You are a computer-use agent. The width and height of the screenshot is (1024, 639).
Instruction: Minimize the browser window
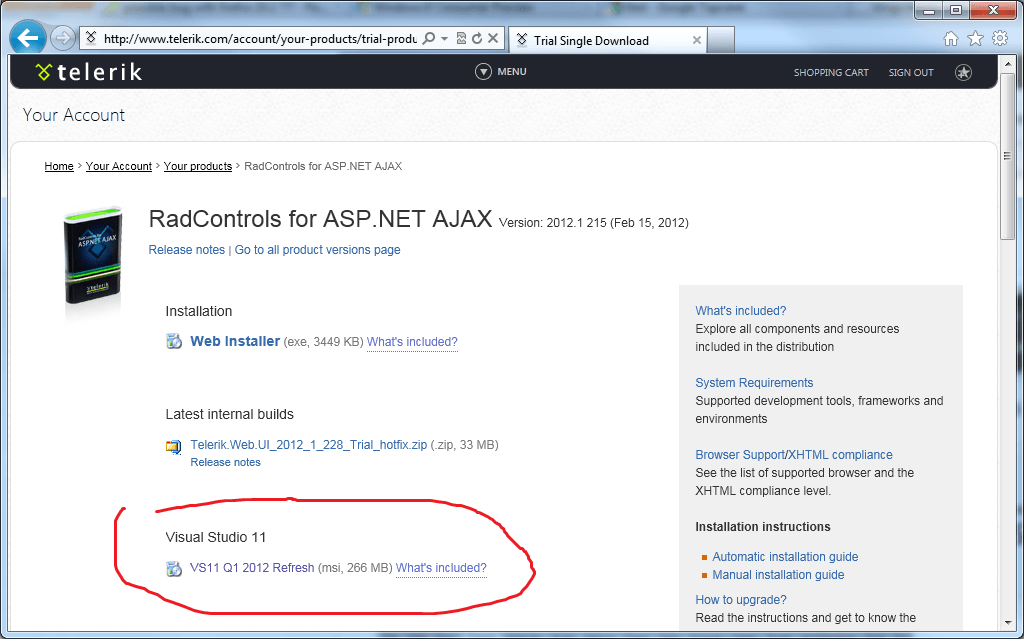click(929, 10)
